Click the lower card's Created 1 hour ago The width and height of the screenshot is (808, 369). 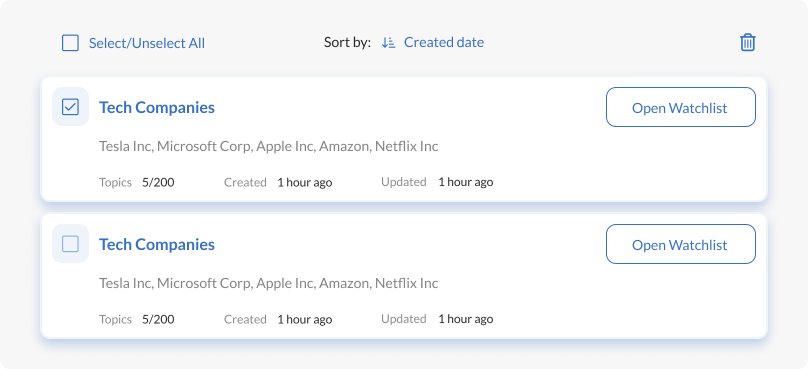click(x=278, y=319)
